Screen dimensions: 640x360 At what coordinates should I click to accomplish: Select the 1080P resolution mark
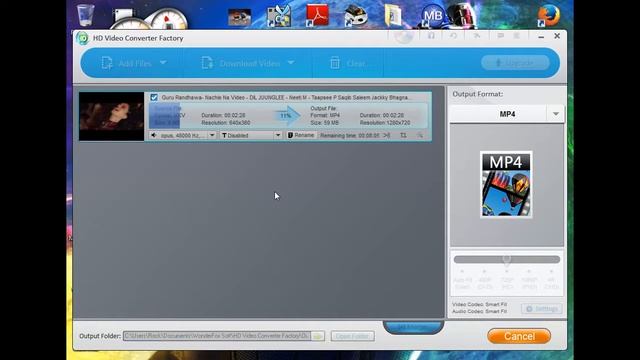pos(529,280)
